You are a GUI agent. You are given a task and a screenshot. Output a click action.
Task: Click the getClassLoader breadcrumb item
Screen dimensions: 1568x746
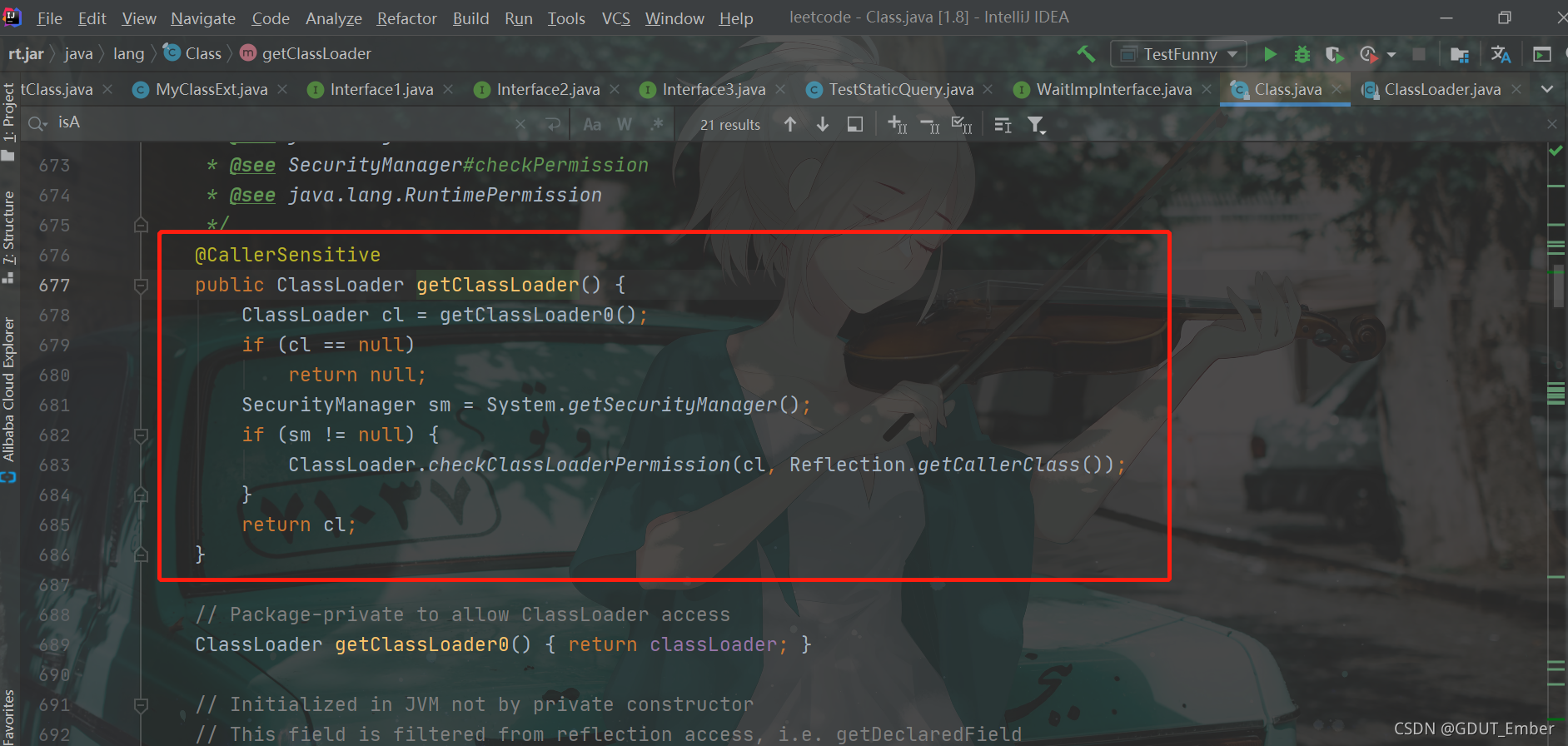[306, 54]
